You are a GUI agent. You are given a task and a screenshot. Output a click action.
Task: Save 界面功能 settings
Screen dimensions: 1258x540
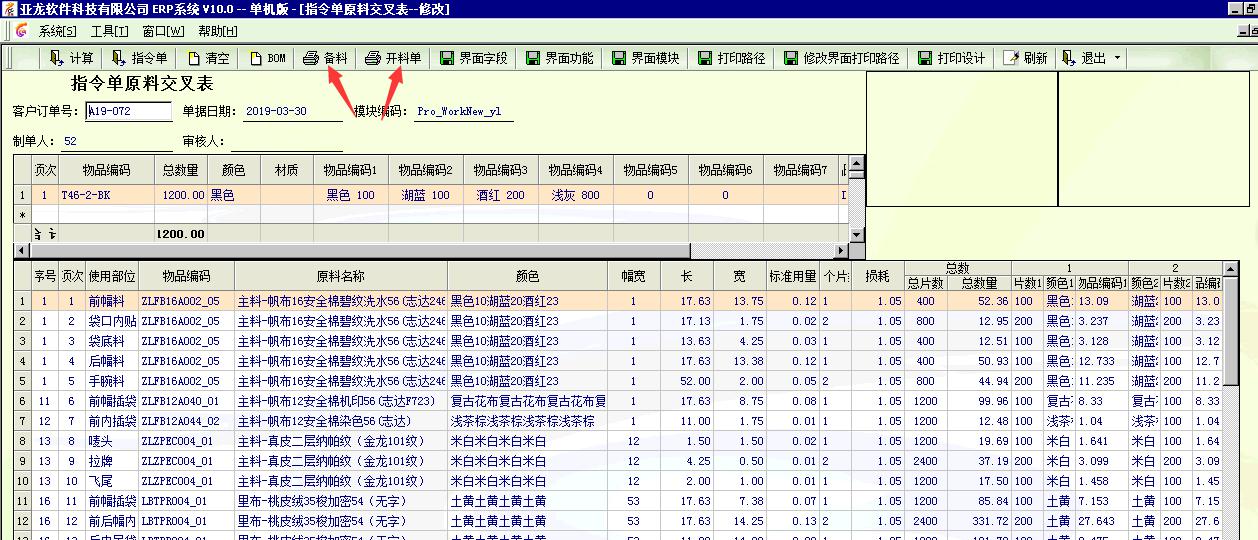559,58
